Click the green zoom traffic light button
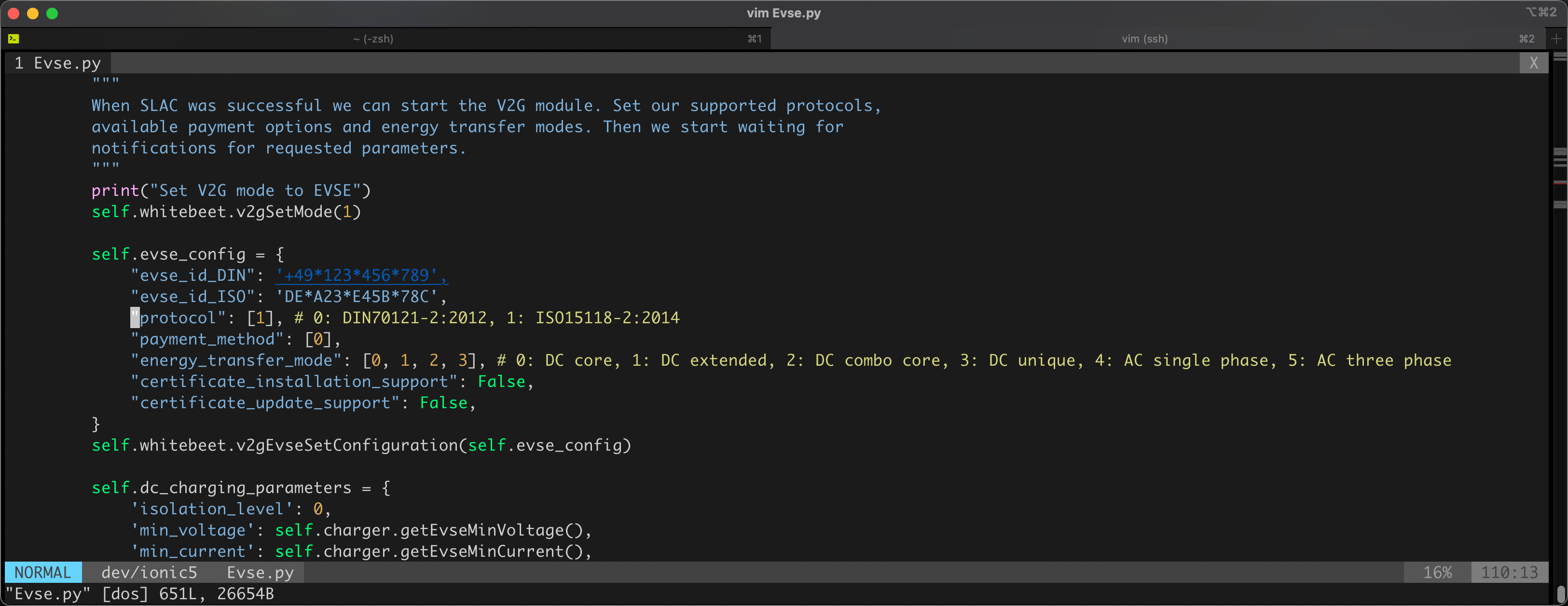The image size is (1568, 606). tap(53, 13)
